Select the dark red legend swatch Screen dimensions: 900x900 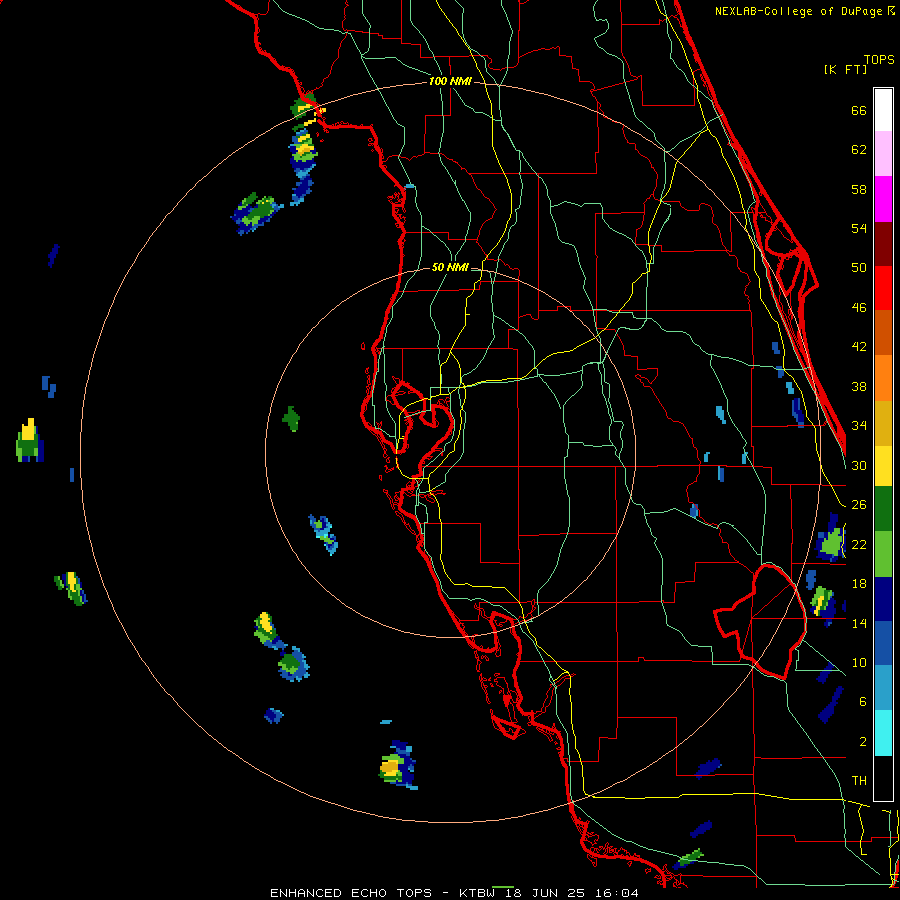pyautogui.click(x=883, y=243)
